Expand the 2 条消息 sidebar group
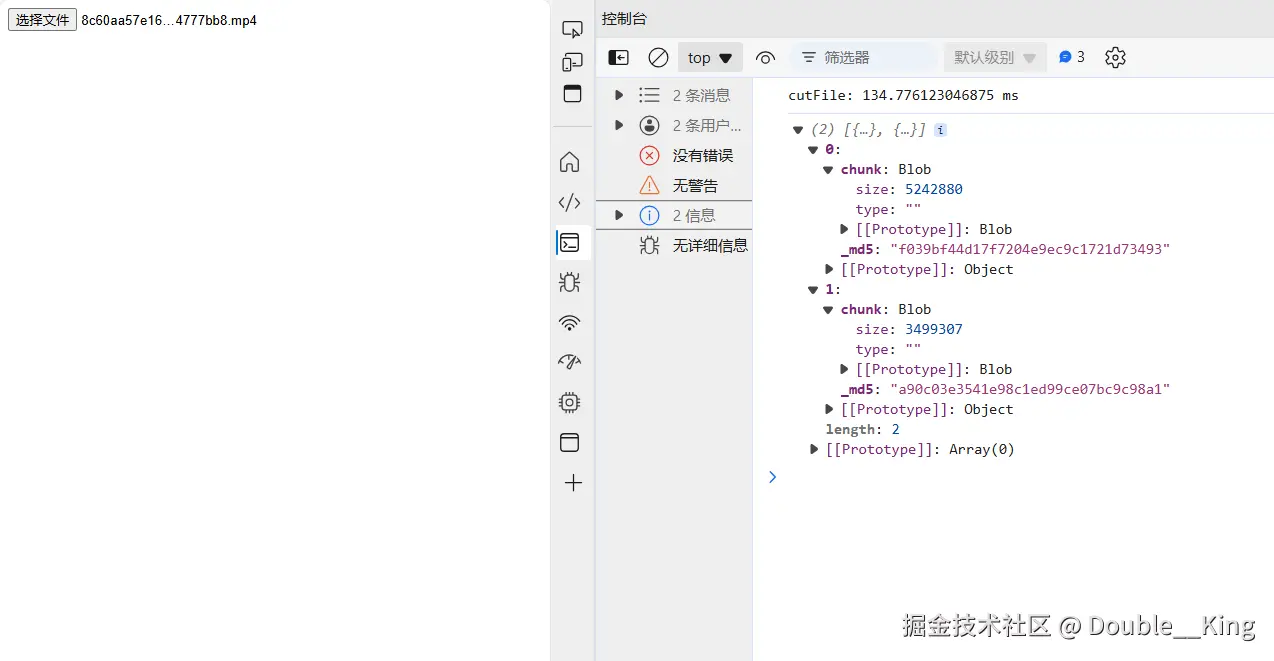 coord(619,95)
